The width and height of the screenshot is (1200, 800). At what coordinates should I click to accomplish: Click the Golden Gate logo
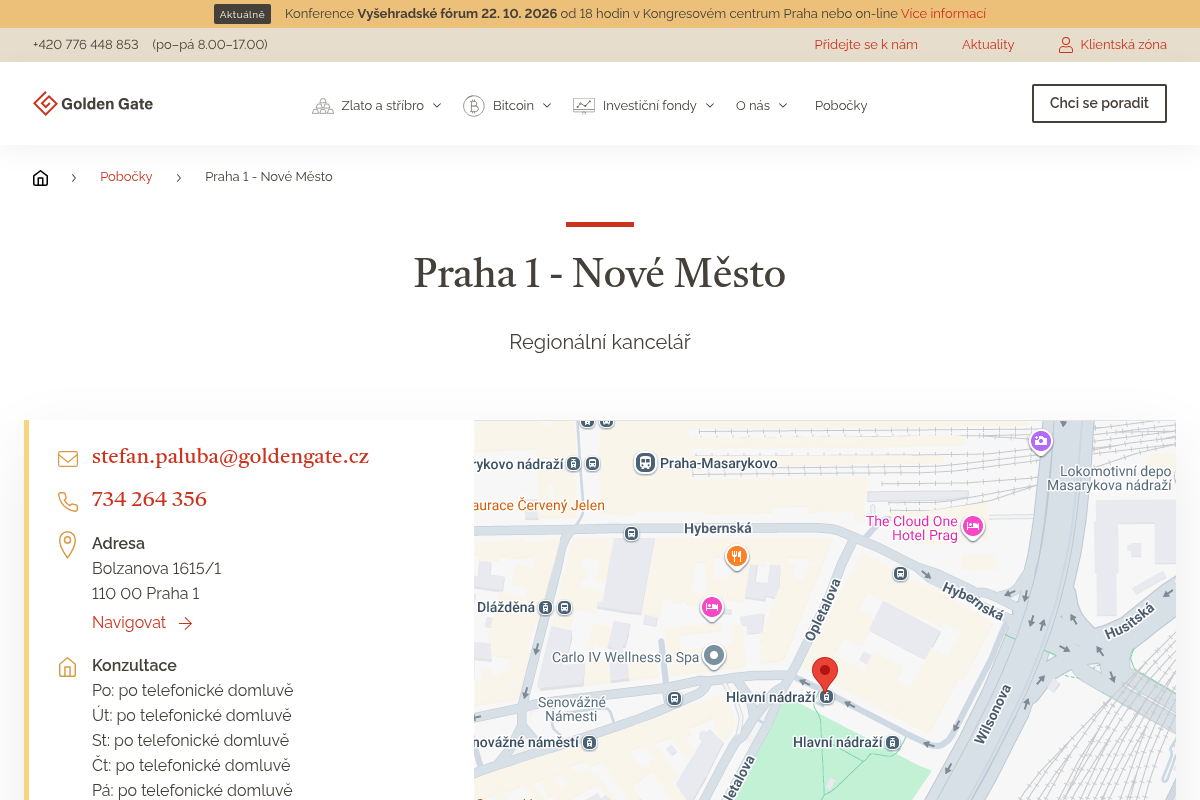(93, 104)
